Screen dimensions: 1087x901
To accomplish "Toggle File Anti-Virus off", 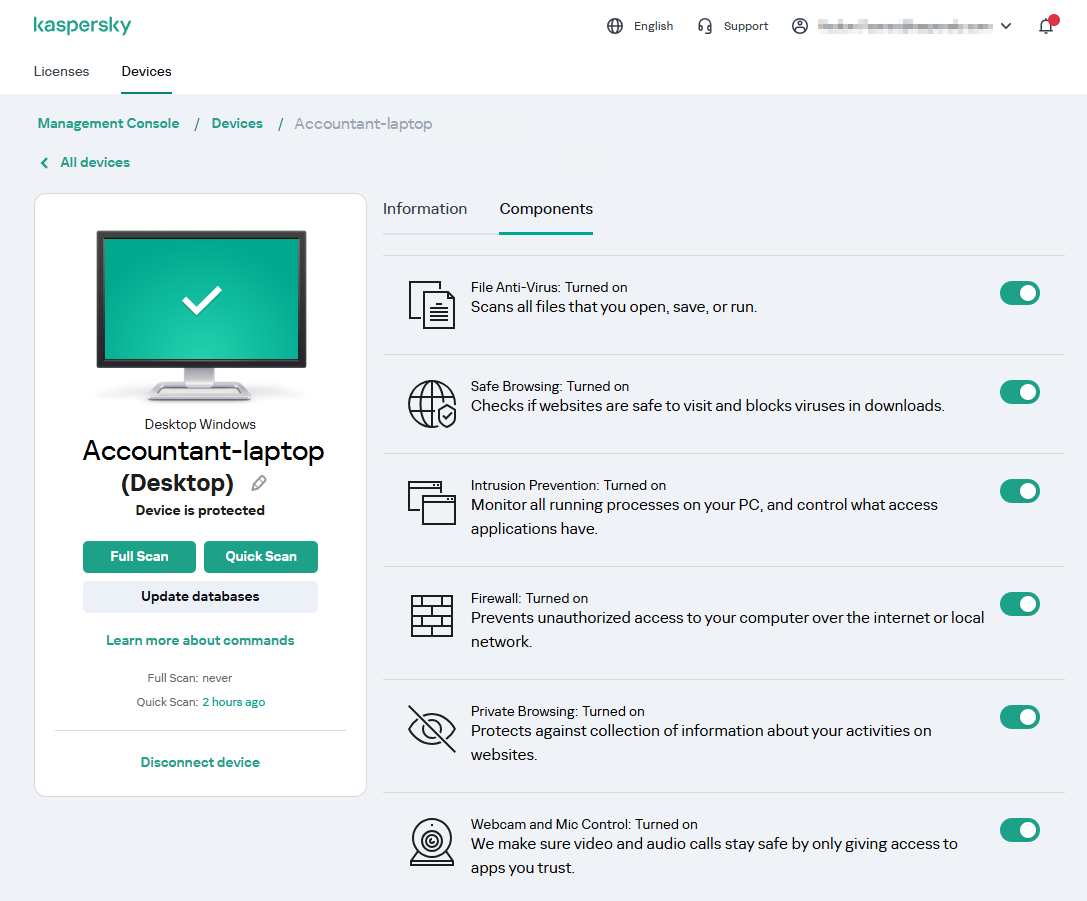I will (1019, 293).
